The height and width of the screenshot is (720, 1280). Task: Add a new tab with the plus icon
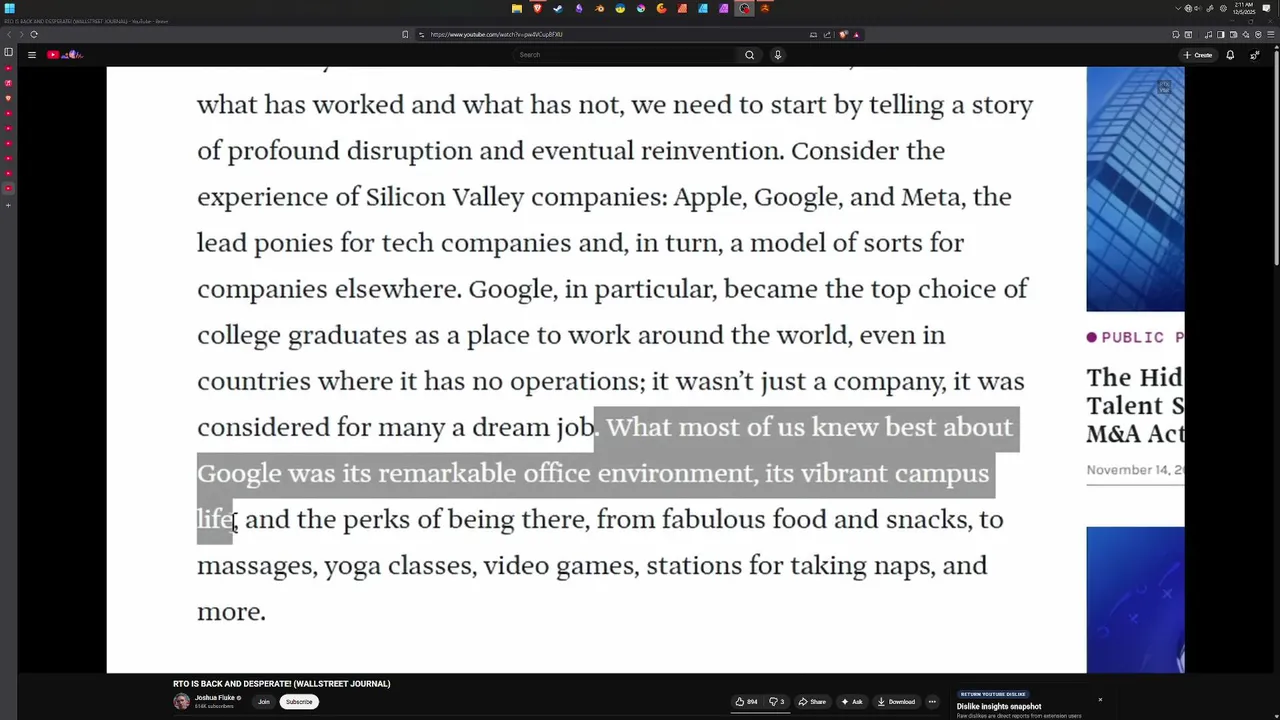pyautogui.click(x=8, y=205)
